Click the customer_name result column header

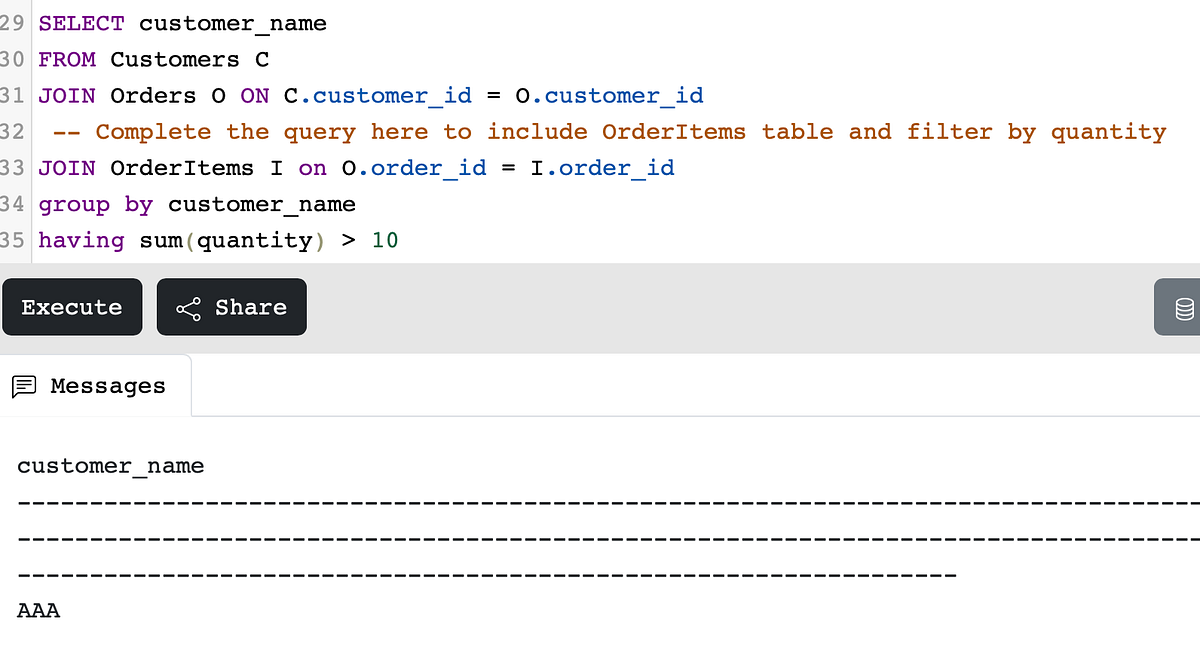(x=110, y=465)
